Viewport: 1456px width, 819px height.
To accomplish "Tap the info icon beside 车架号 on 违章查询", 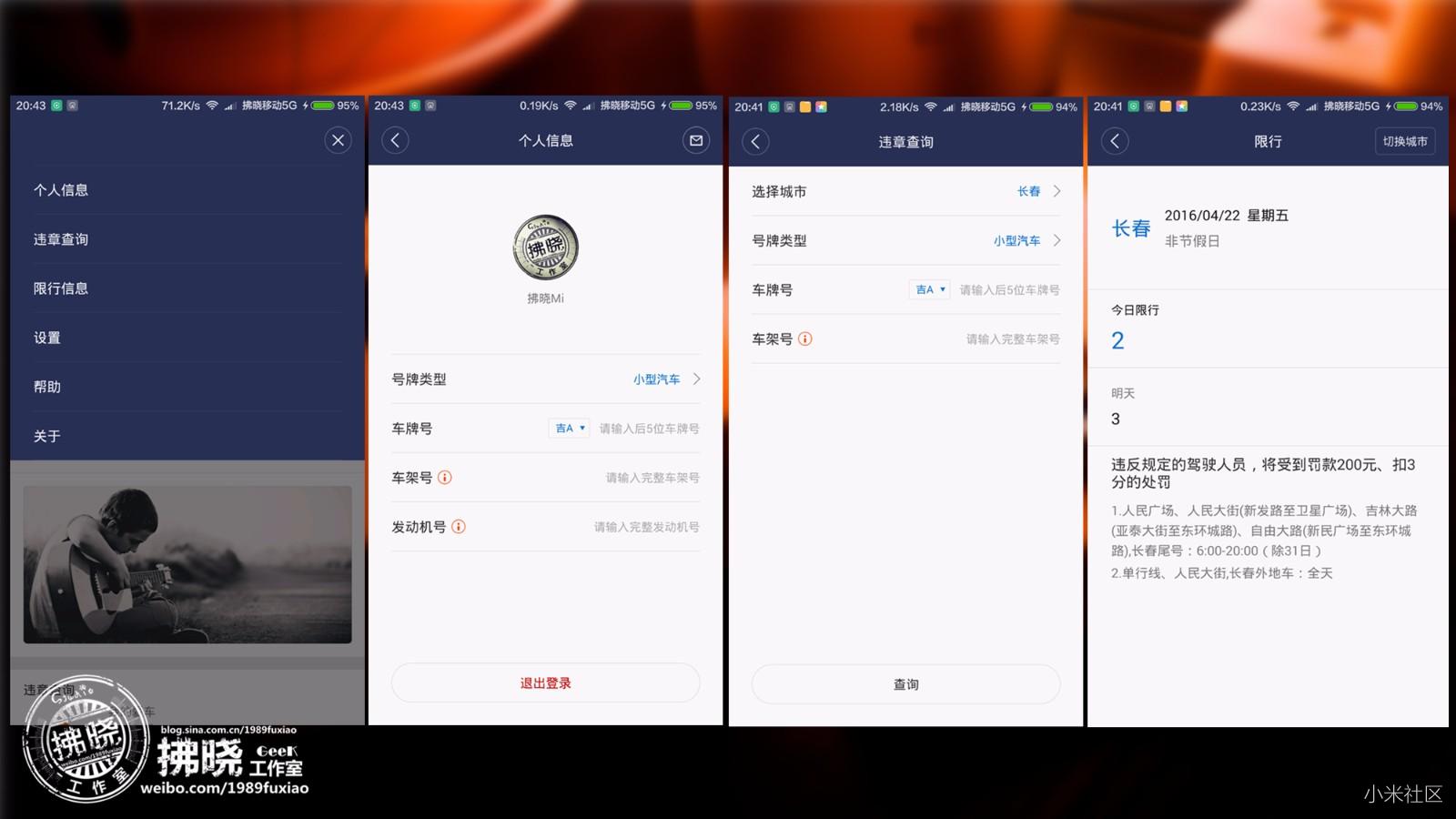I will click(805, 339).
